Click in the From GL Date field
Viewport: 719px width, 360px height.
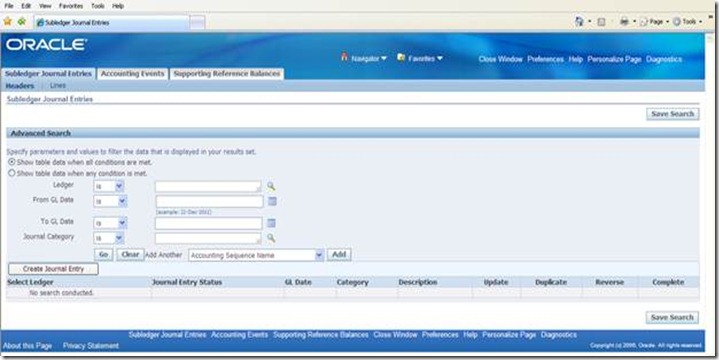coord(210,201)
